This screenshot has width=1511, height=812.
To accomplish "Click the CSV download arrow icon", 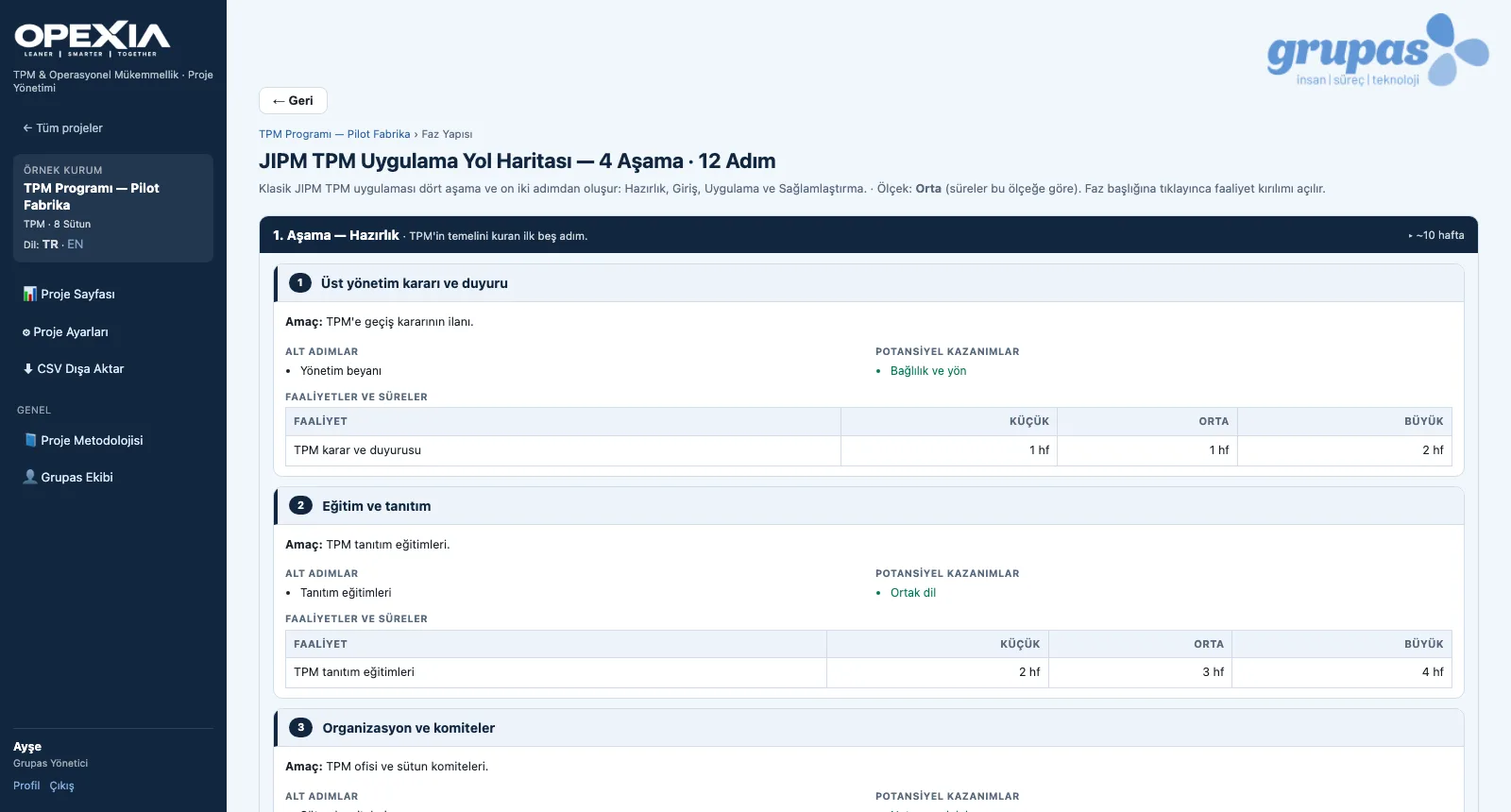I will coord(28,368).
